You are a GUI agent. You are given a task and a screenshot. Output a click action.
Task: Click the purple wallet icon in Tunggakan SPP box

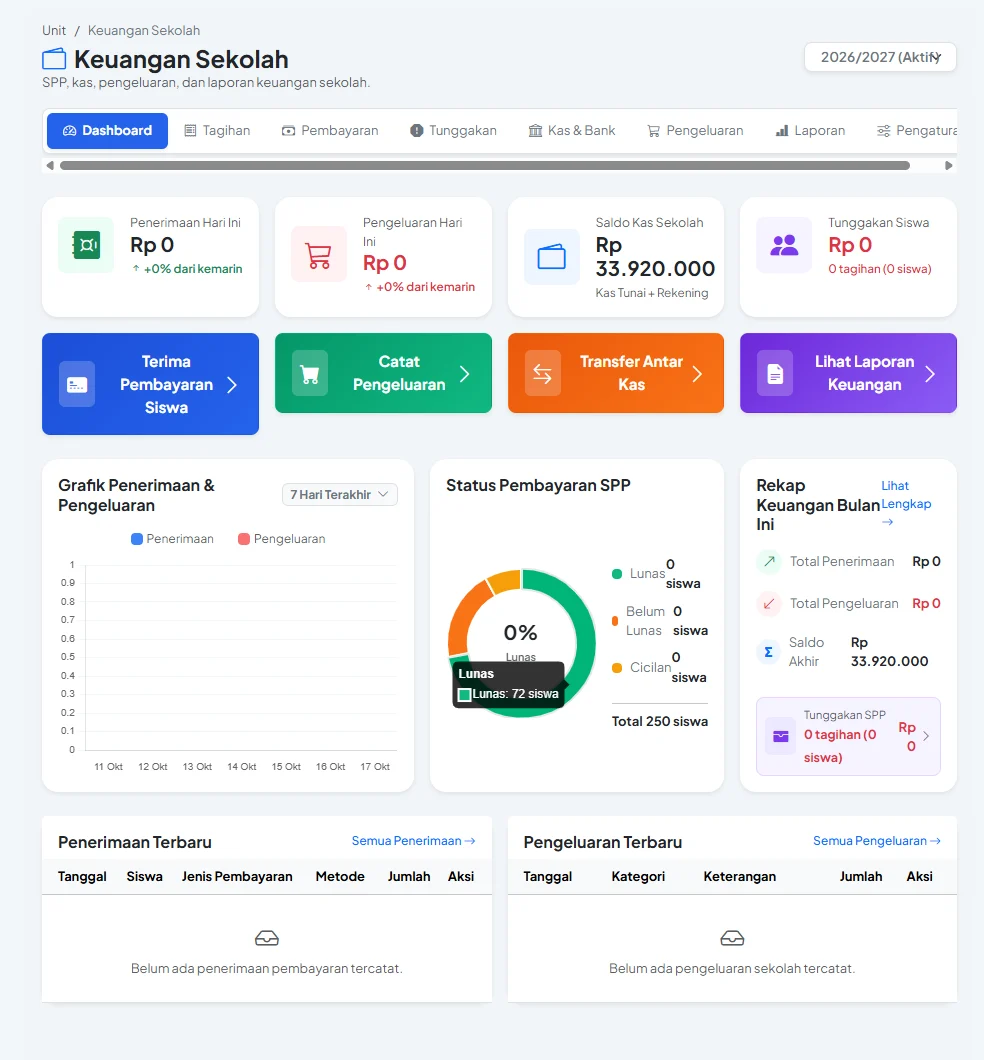pos(781,736)
